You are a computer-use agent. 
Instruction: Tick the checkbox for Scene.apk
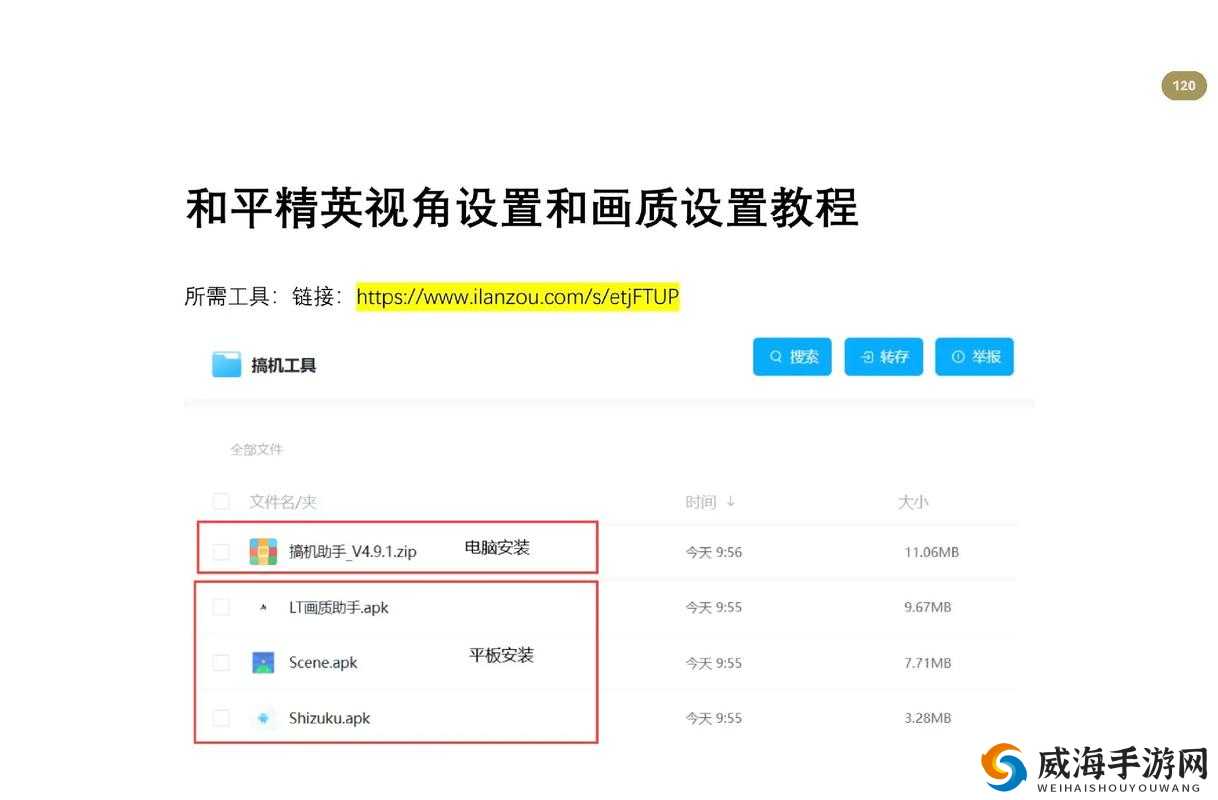[x=221, y=662]
